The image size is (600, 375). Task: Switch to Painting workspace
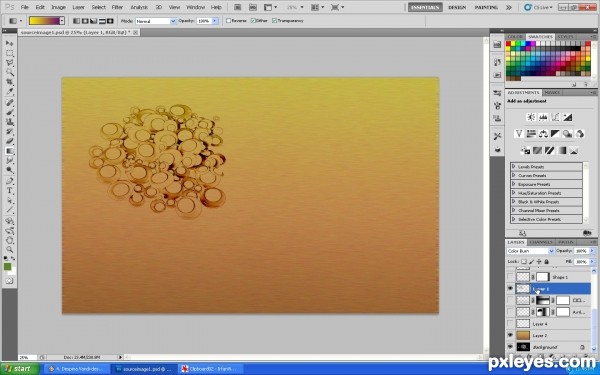[486, 7]
